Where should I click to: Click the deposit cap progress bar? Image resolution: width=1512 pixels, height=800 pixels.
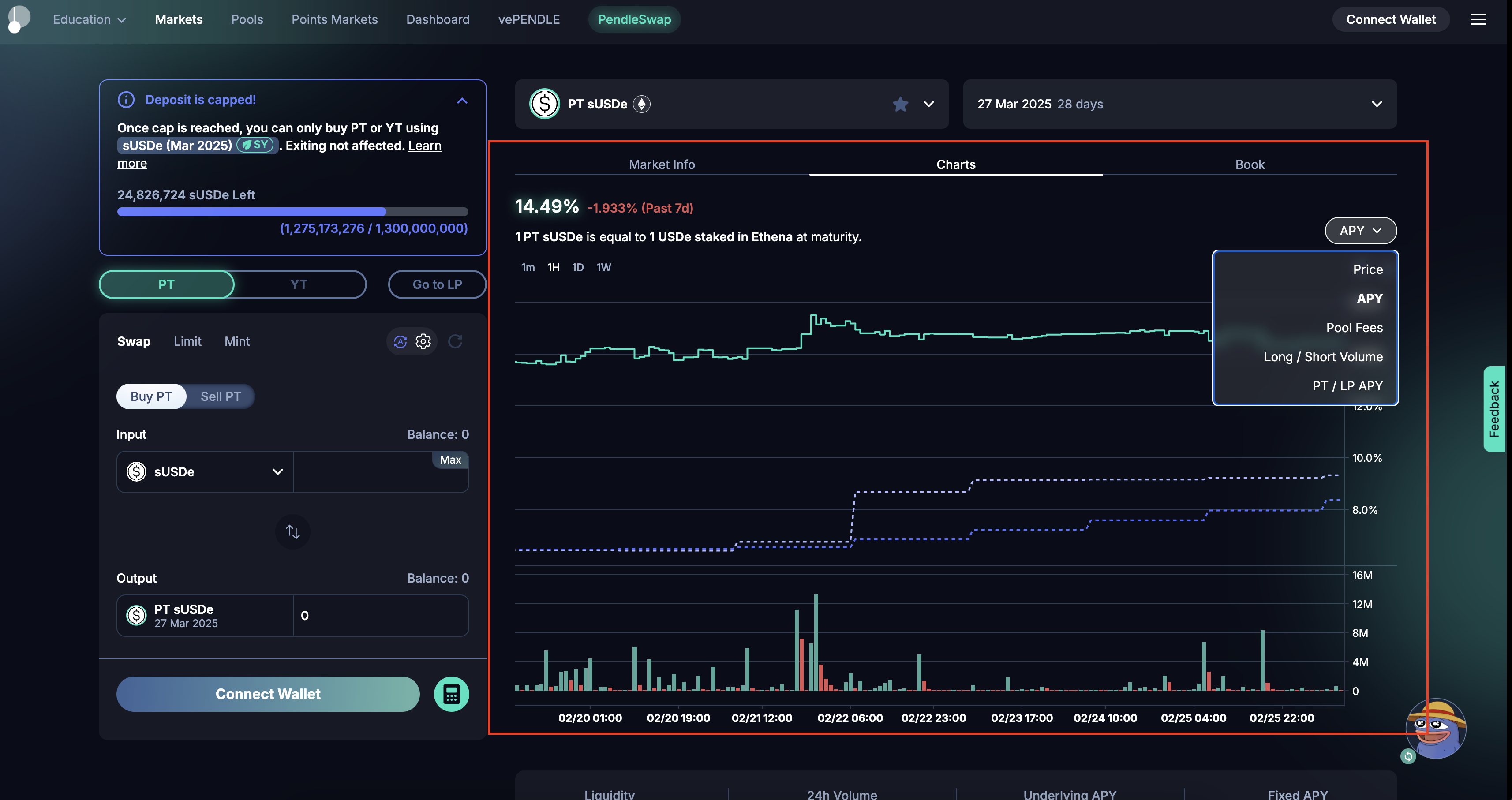(292, 211)
